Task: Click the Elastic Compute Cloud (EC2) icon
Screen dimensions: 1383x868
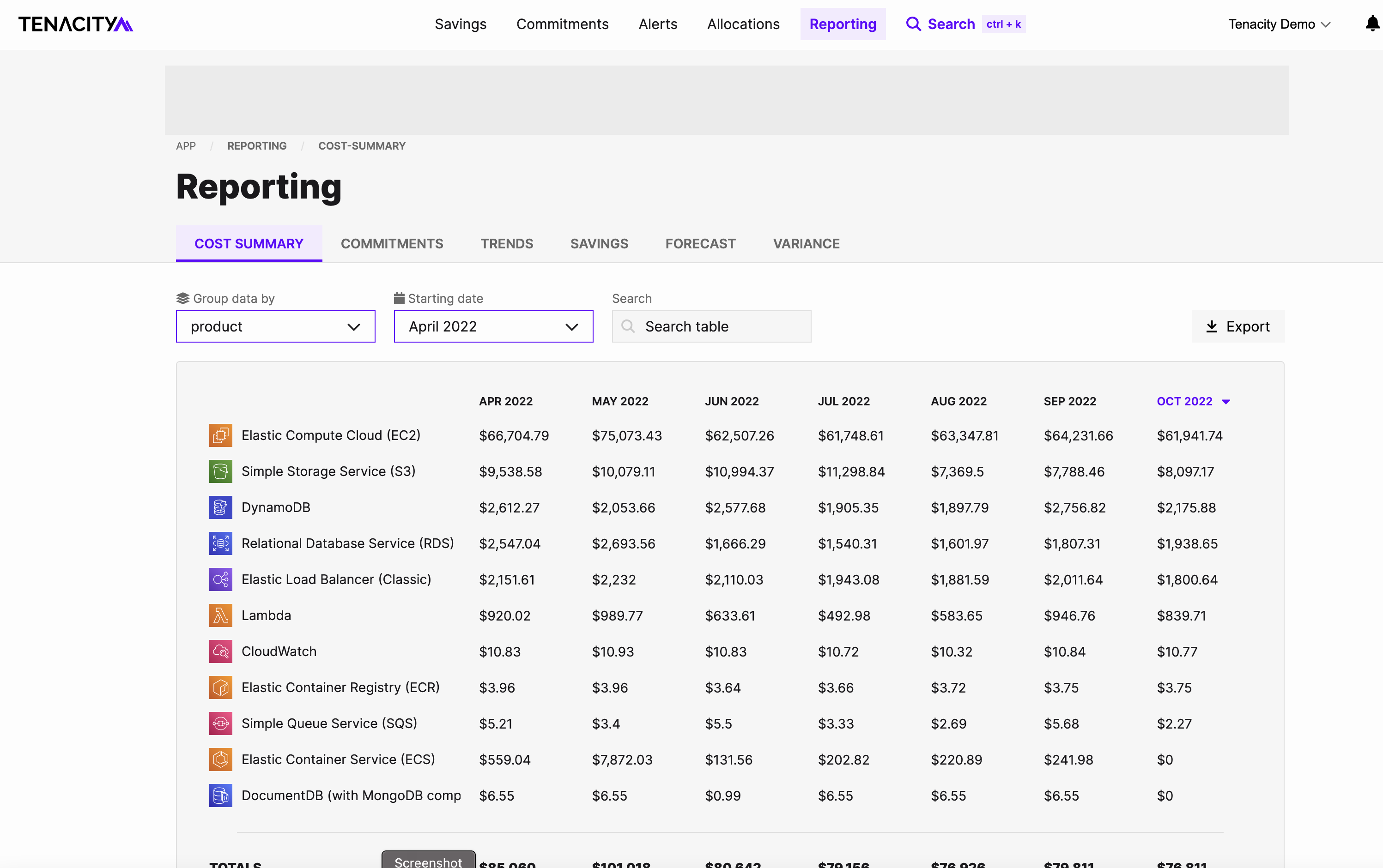Action: tap(220, 435)
